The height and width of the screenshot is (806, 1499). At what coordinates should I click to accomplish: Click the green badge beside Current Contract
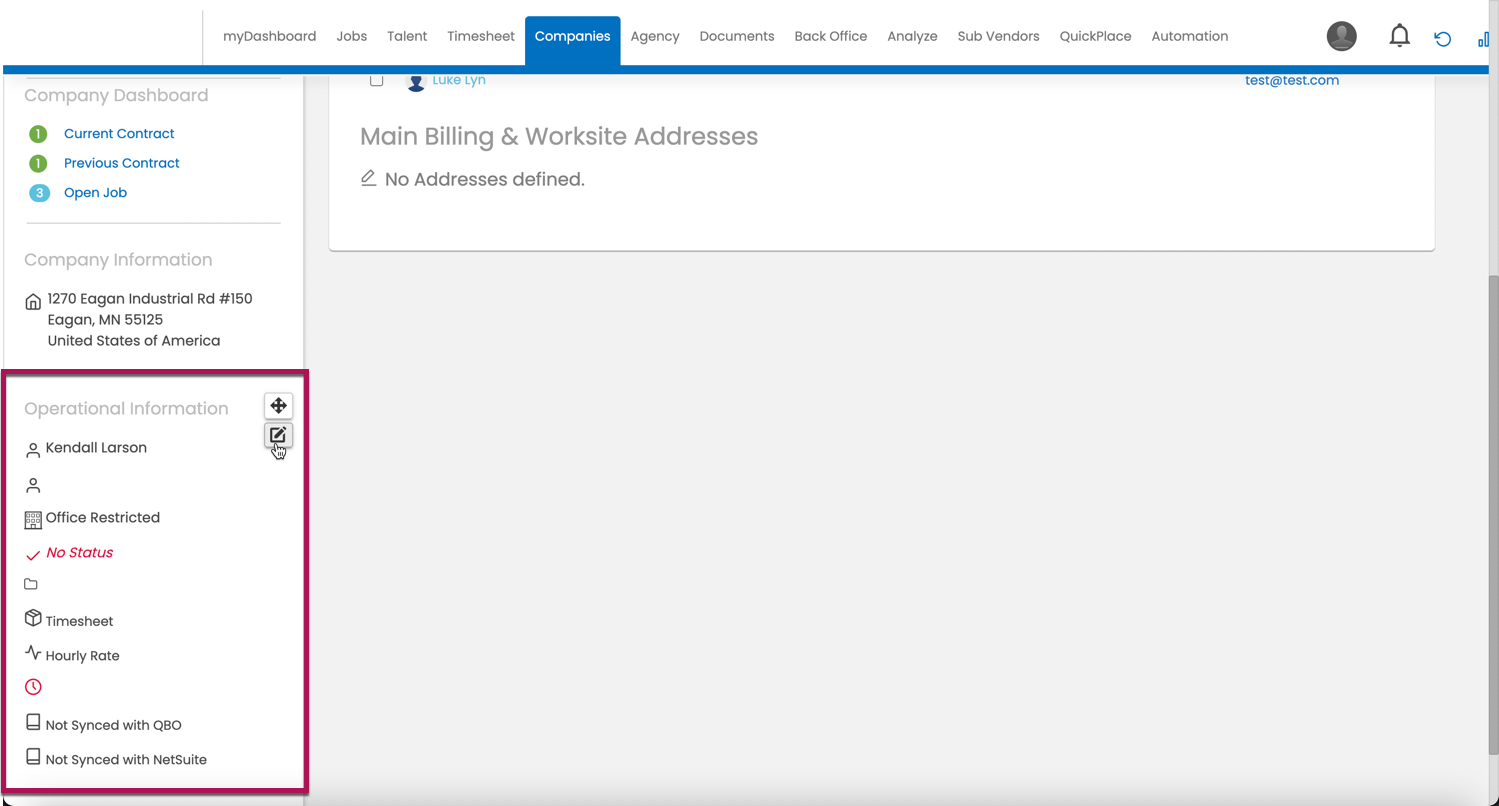click(38, 134)
